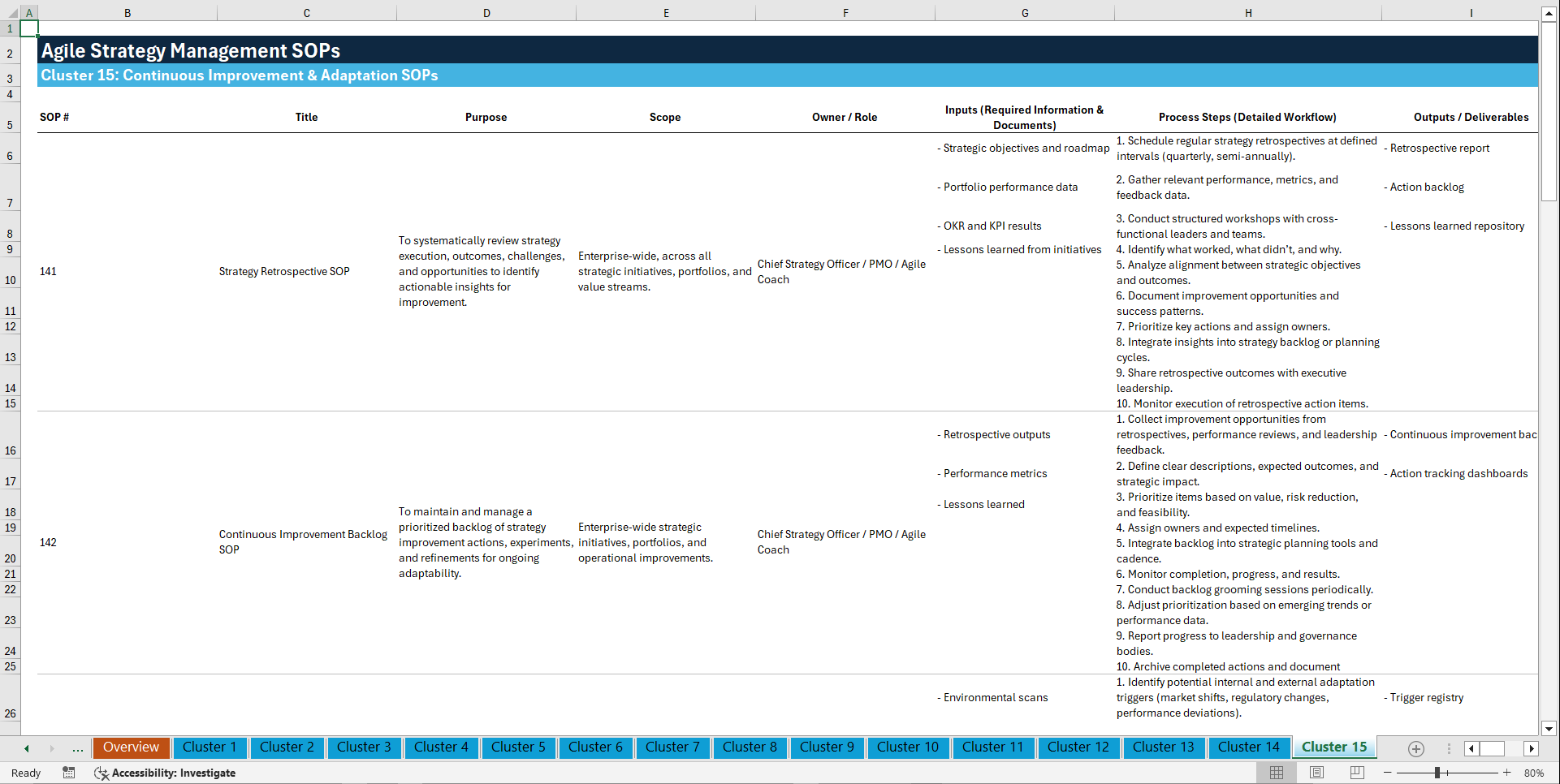Go to the Cluster 1 sheet tab
Image resolution: width=1560 pixels, height=784 pixels.
pyautogui.click(x=210, y=747)
